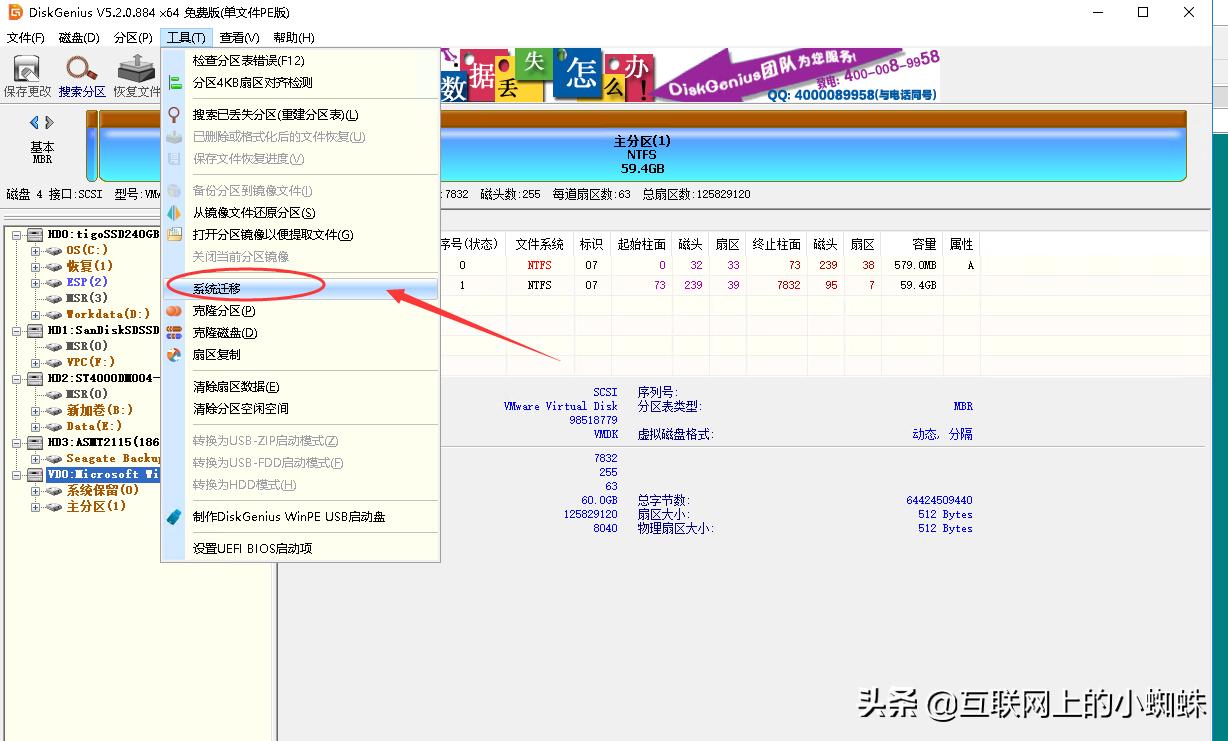The height and width of the screenshot is (741, 1228).
Task: Click the 打开分区镜像 folder icon
Action: 173,236
